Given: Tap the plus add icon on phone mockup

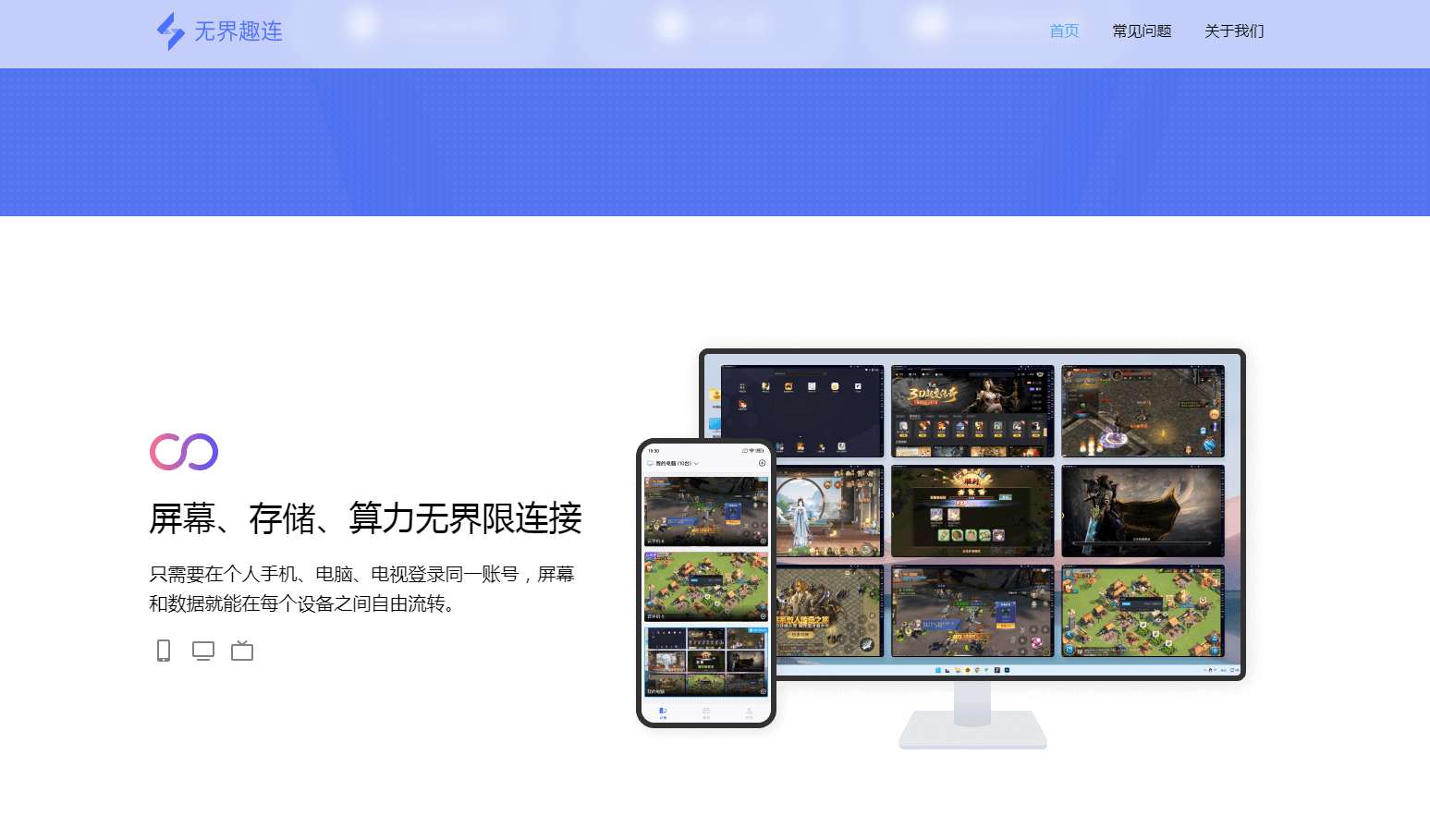Looking at the screenshot, I should [x=762, y=463].
